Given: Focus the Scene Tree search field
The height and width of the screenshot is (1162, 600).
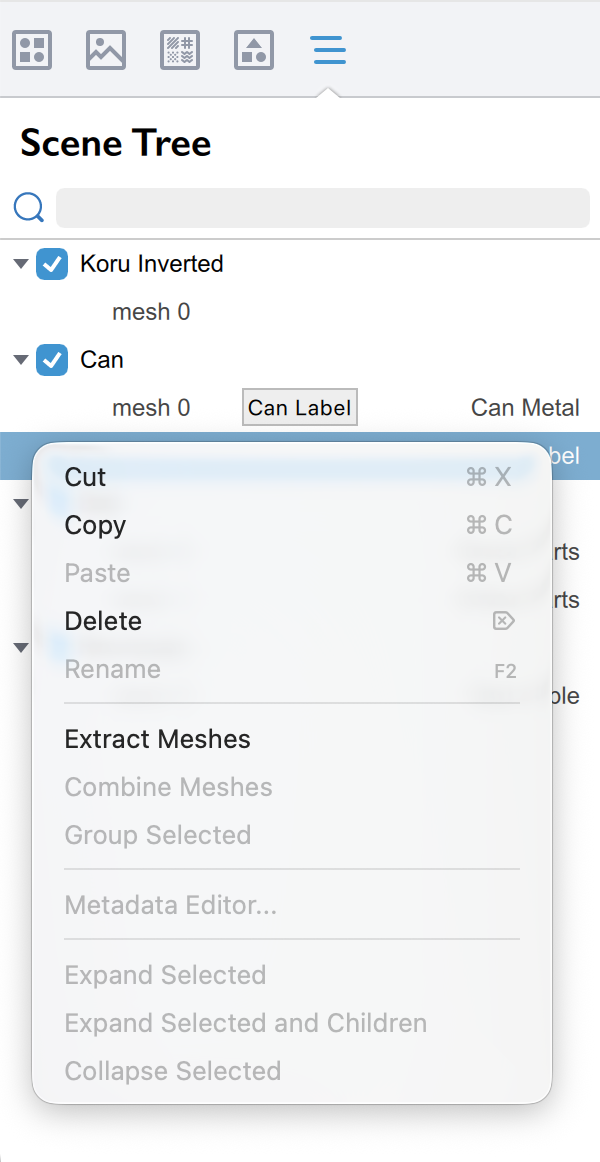Looking at the screenshot, I should click(x=323, y=208).
